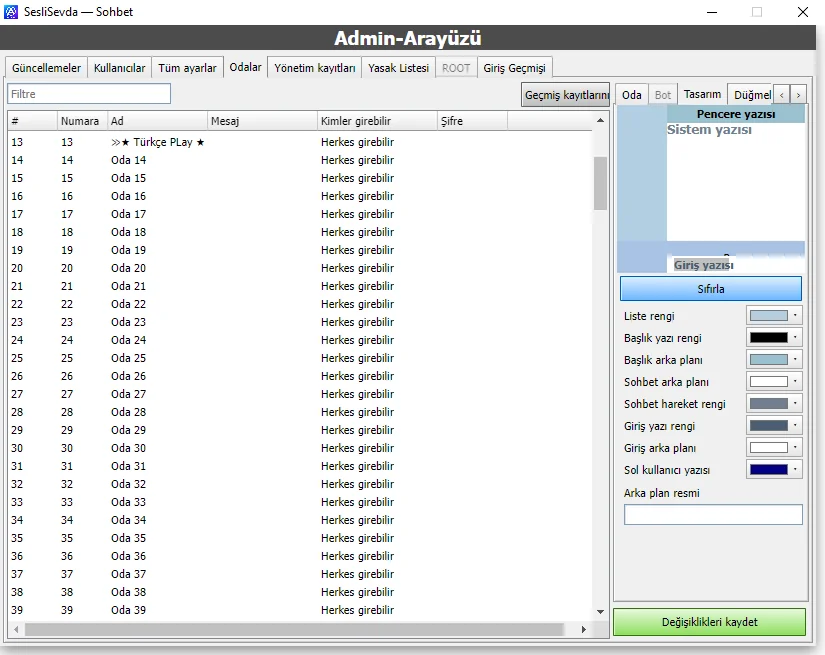Select the Oda 39 row
This screenshot has width=825, height=655.
pyautogui.click(x=300, y=610)
